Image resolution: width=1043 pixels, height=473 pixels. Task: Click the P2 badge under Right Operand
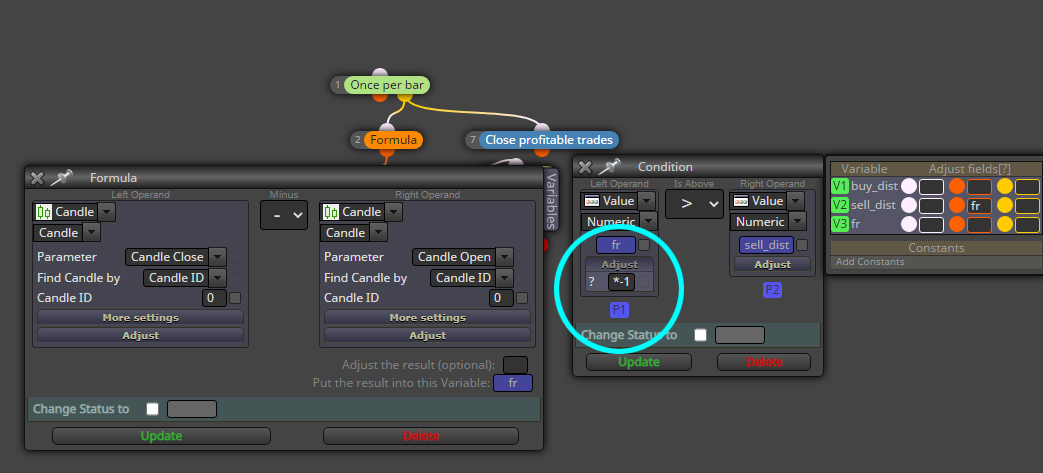tap(772, 290)
